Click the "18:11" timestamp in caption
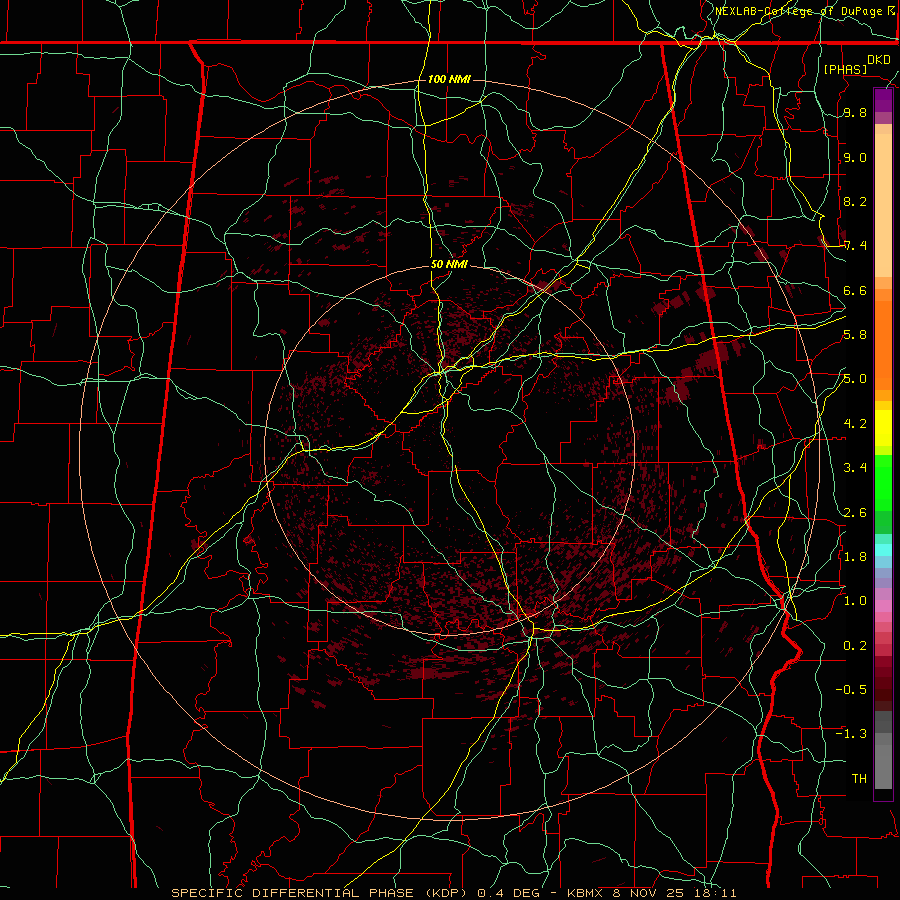Viewport: 900px width, 900px height. (716, 893)
